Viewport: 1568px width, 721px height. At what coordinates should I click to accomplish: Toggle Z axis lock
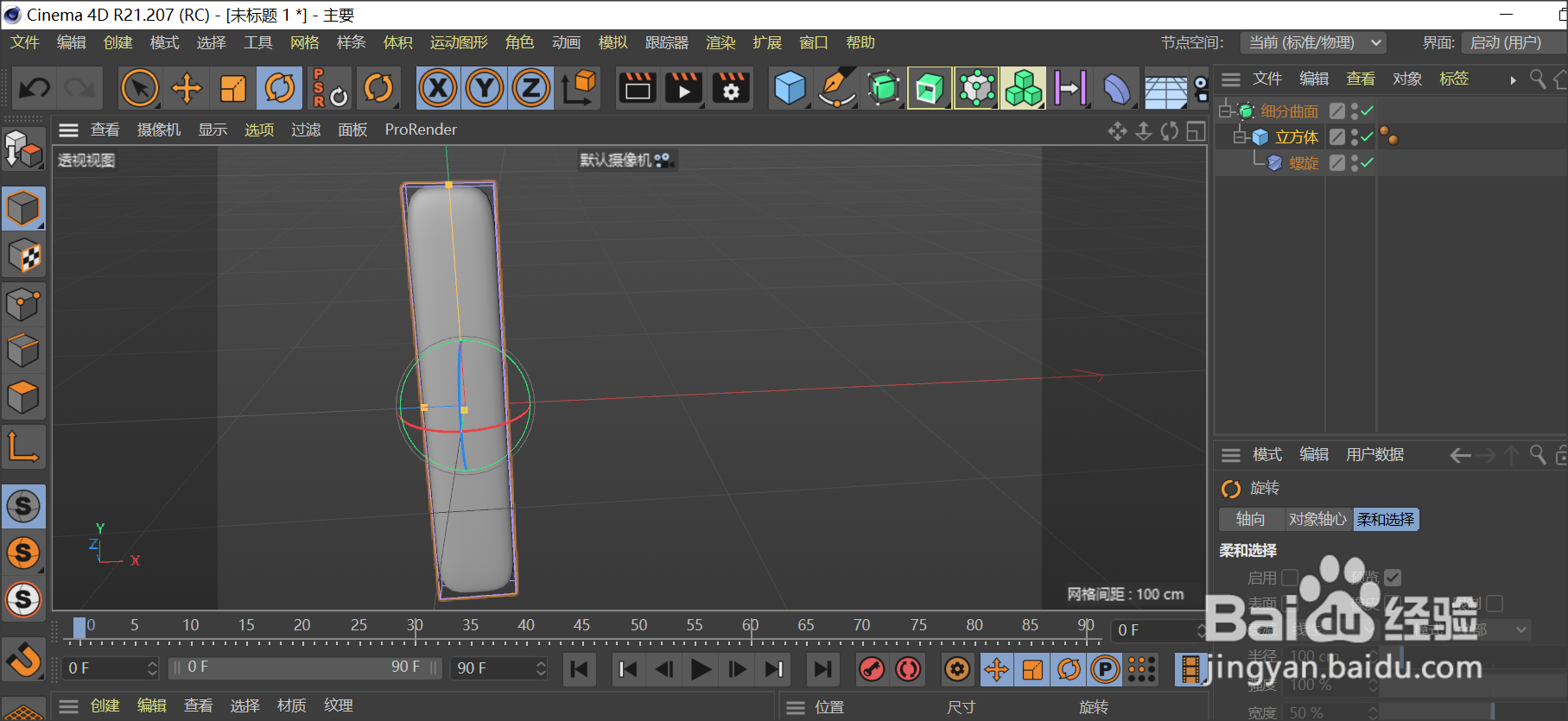(532, 88)
